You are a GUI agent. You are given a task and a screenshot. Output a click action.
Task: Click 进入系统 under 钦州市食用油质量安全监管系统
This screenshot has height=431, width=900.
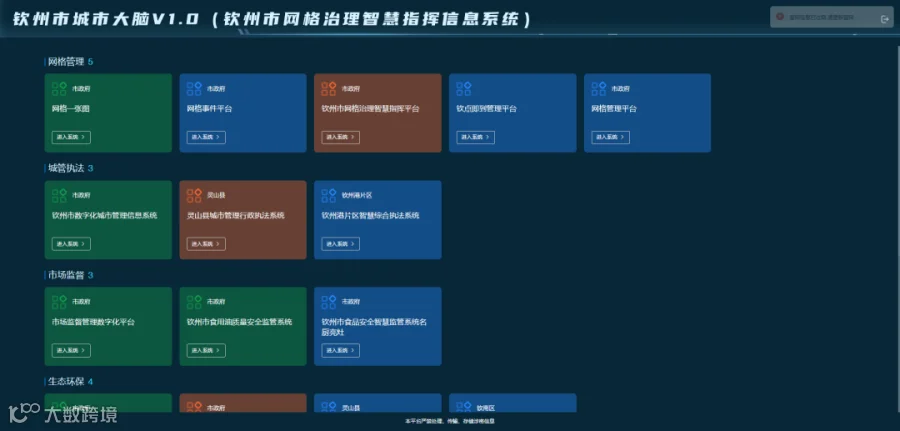point(206,350)
